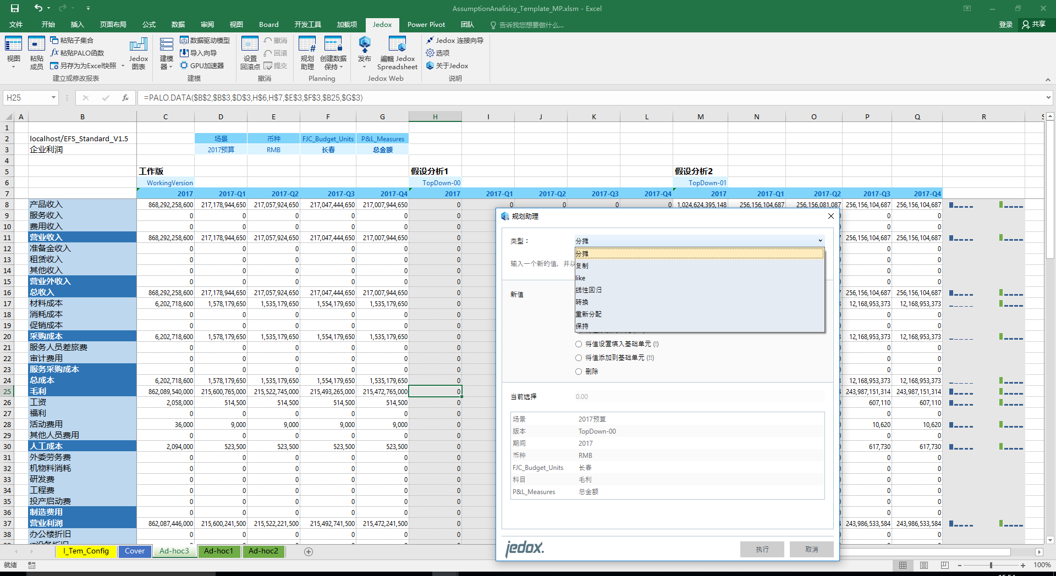Switch to the Power Pivot ribbon tab

(x=426, y=24)
